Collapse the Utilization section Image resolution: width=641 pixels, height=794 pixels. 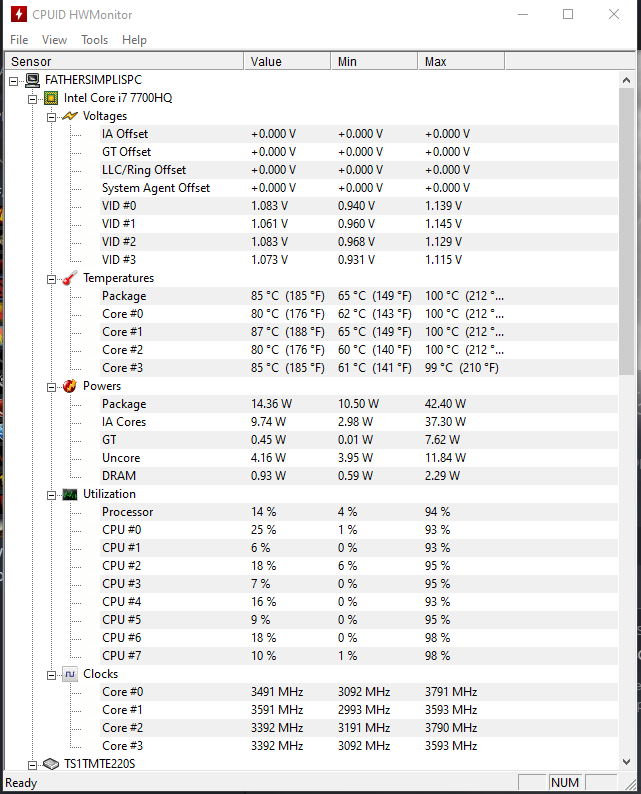[51, 495]
